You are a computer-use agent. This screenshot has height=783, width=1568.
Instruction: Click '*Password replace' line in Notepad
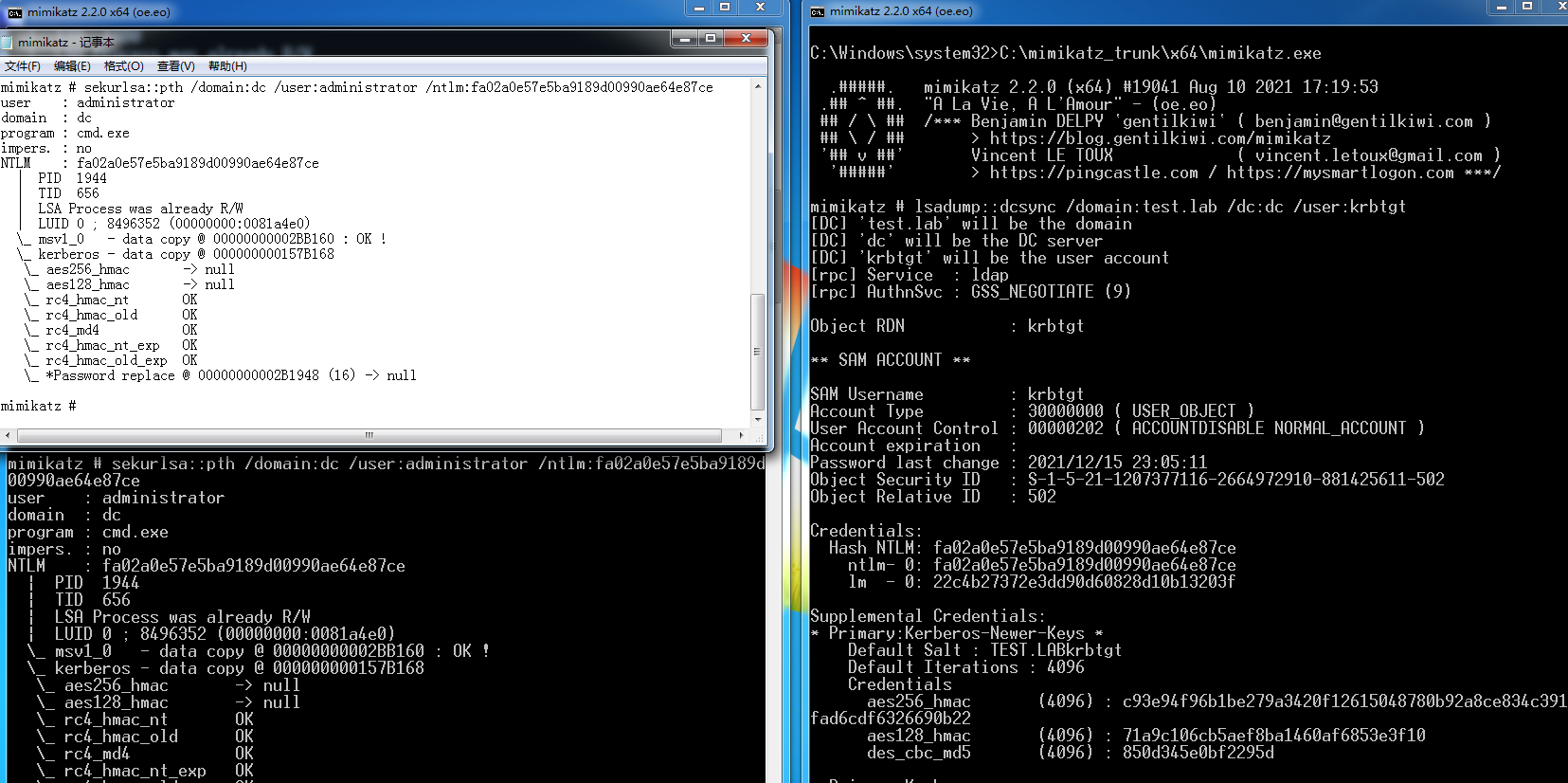[220, 375]
